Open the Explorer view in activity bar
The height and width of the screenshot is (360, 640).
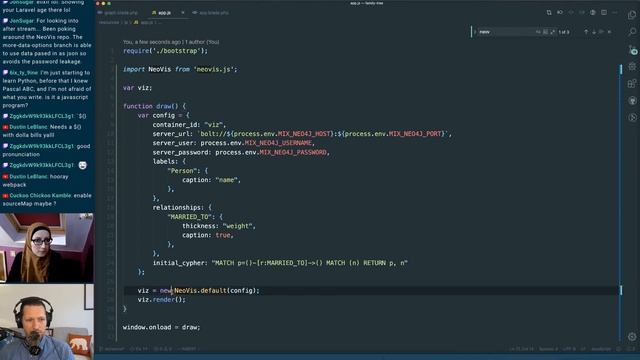coord(632,15)
